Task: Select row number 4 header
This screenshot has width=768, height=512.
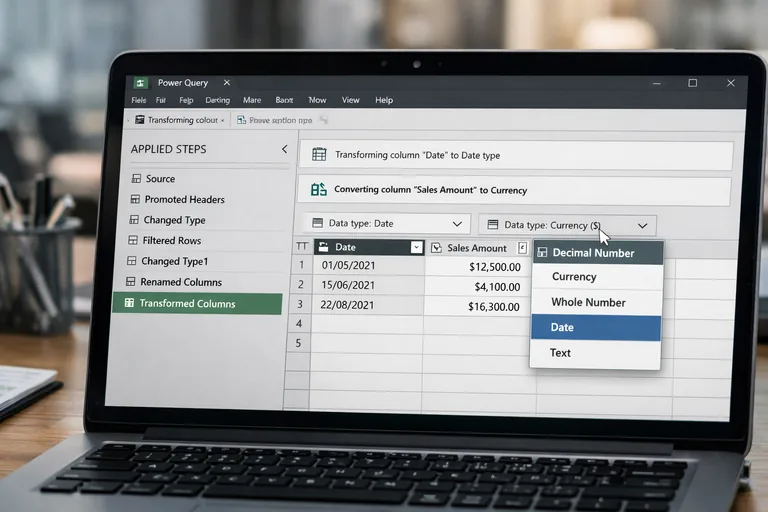Action: pyautogui.click(x=299, y=324)
